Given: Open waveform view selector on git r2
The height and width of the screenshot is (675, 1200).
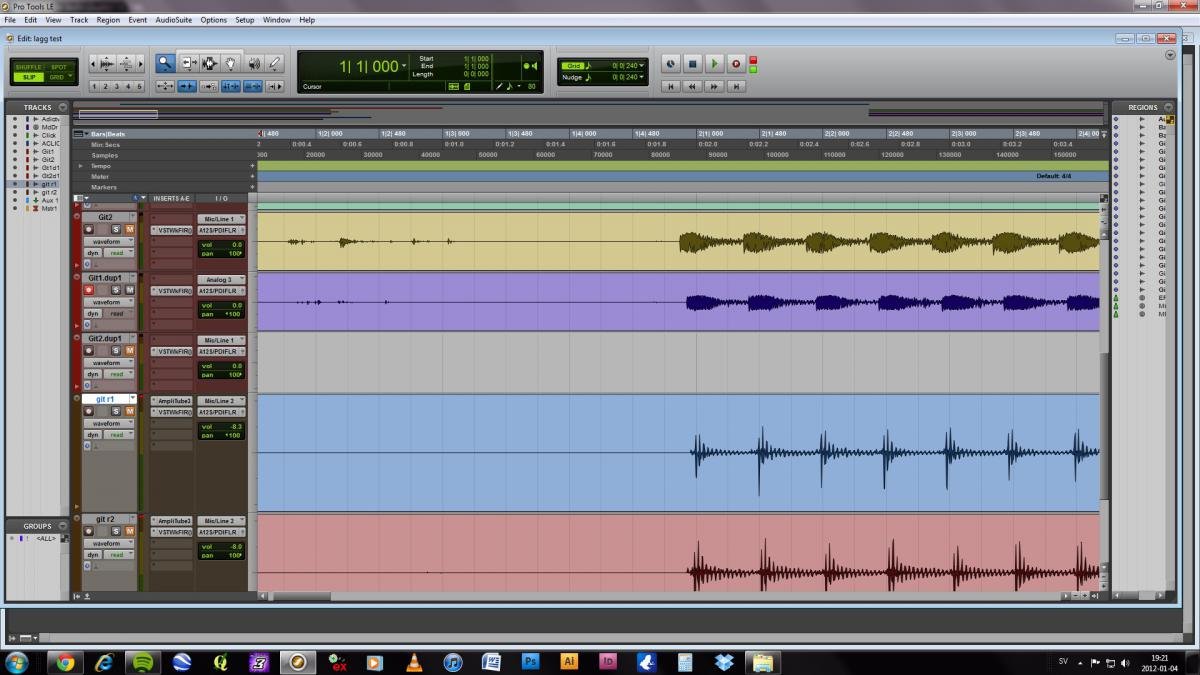Looking at the screenshot, I should [107, 543].
